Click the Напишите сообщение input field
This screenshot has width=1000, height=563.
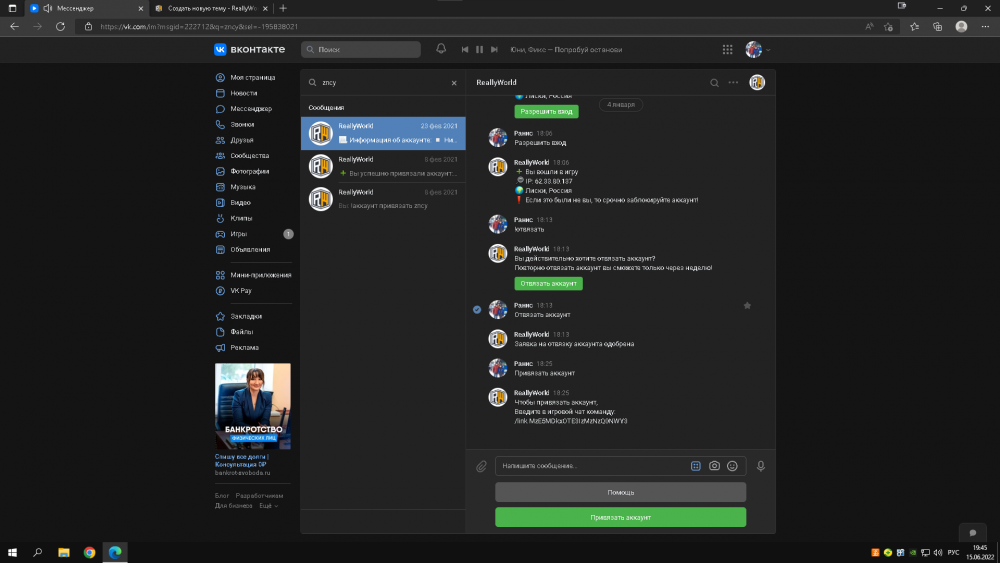click(593, 466)
